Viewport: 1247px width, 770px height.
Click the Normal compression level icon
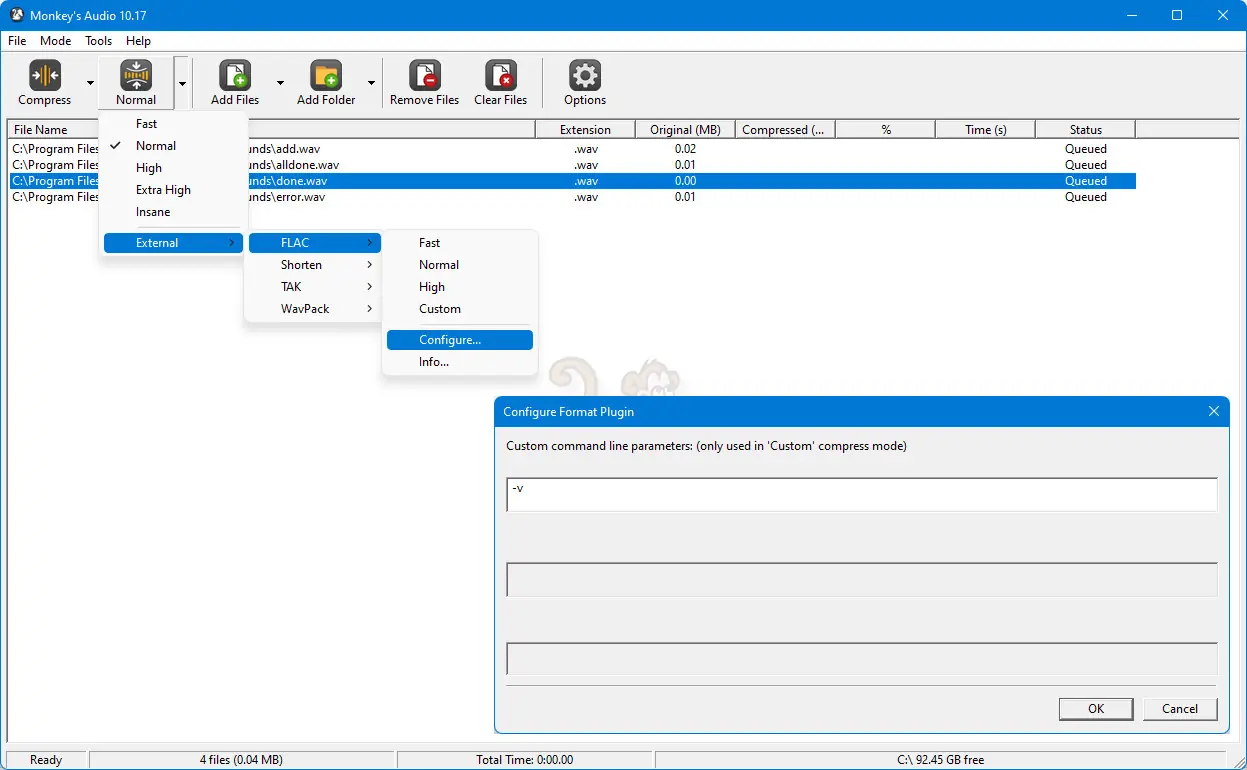point(136,76)
